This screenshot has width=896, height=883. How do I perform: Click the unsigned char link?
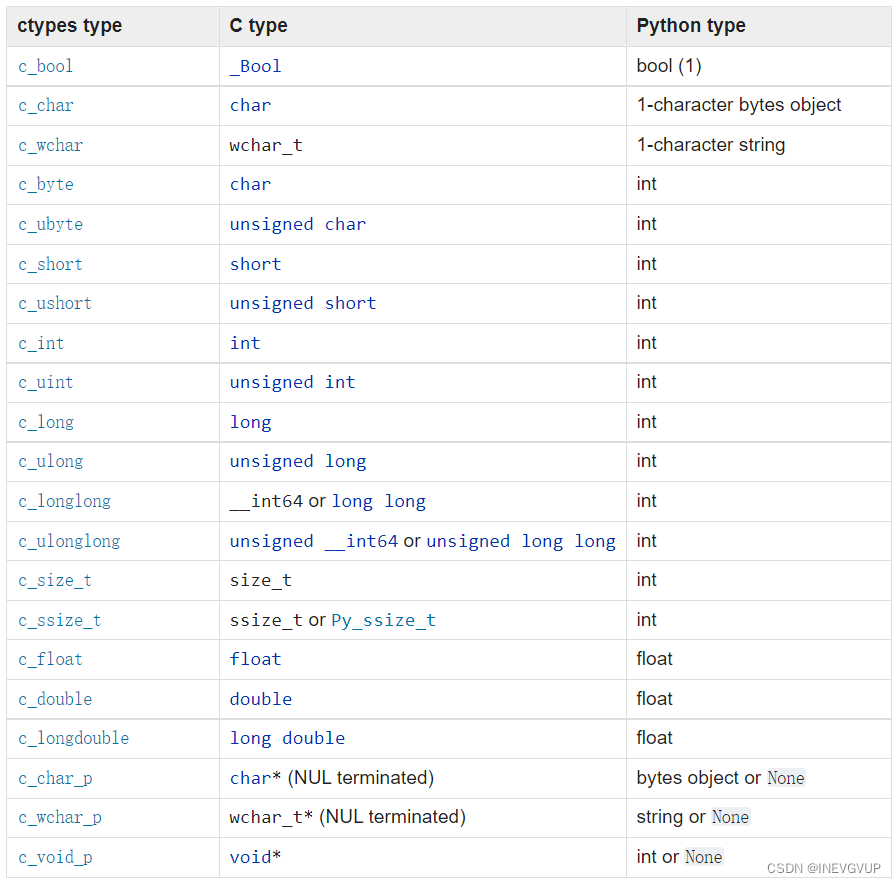point(298,224)
